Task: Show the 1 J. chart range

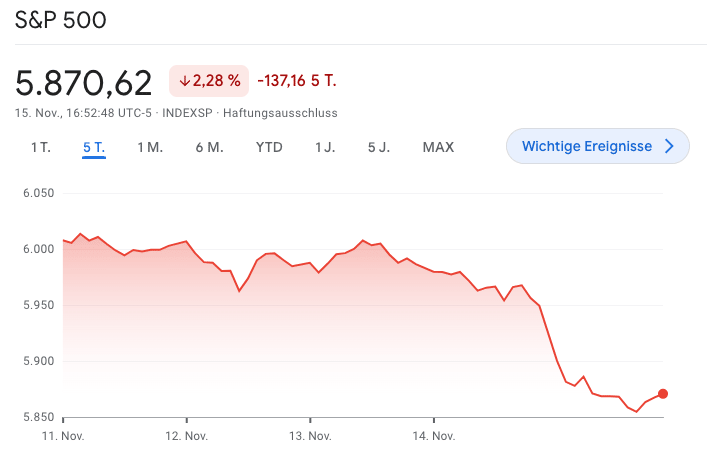Action: tap(325, 147)
